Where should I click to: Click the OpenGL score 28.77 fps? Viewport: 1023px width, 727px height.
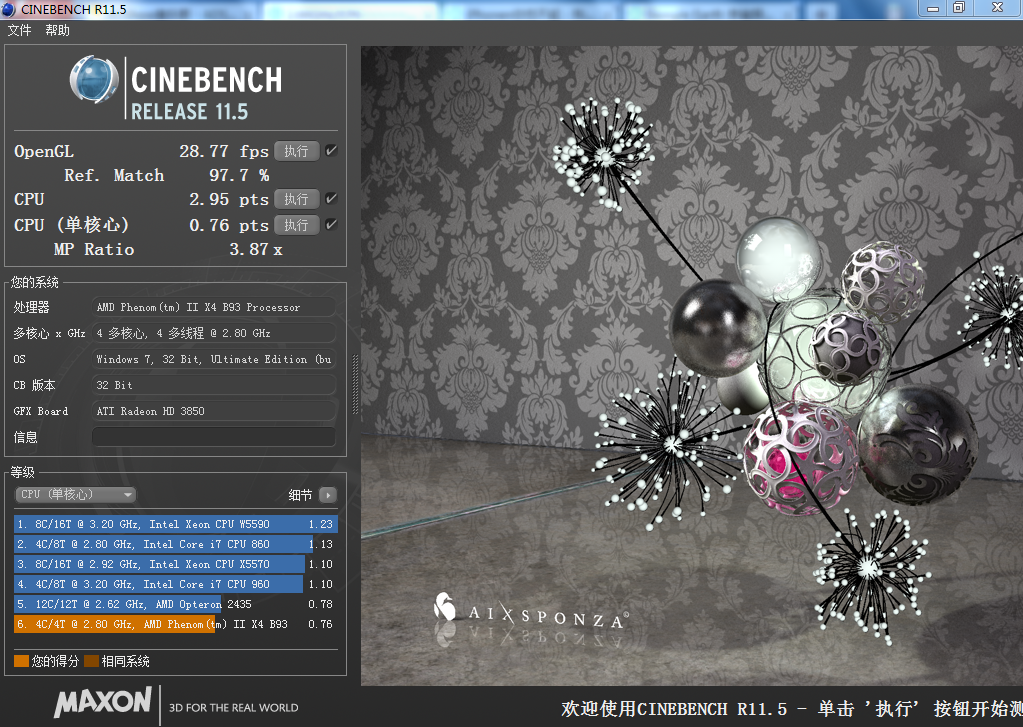point(224,151)
